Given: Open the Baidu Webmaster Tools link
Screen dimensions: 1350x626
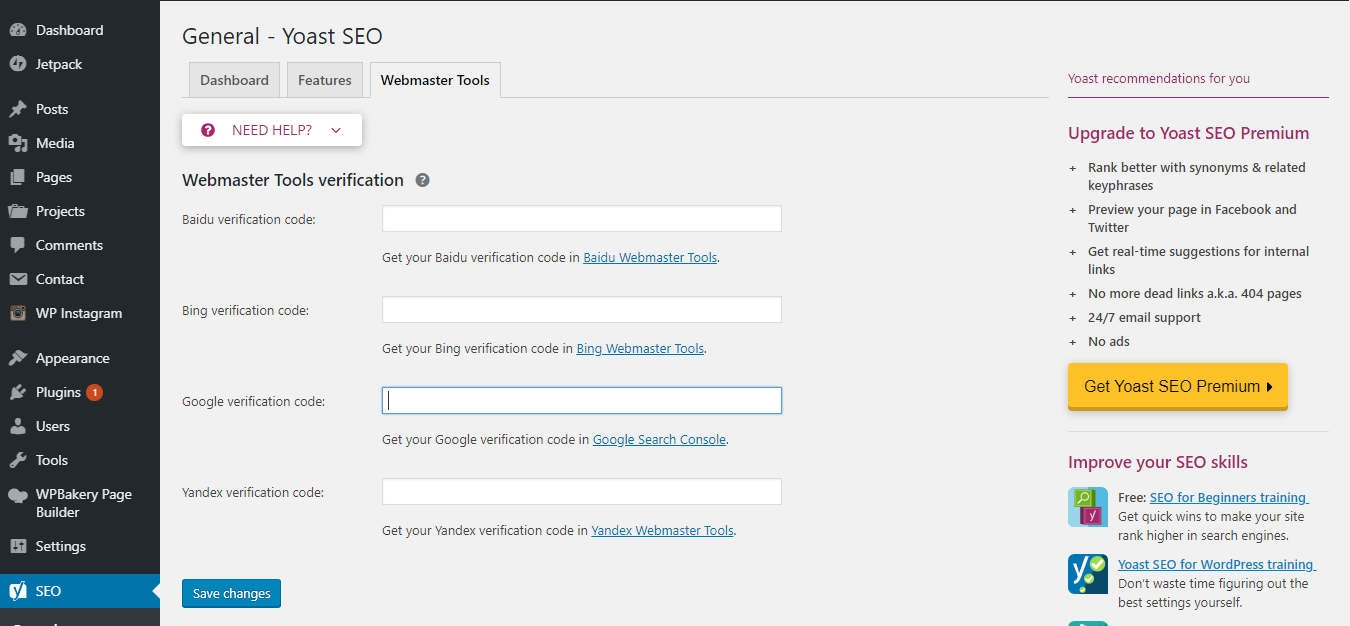Looking at the screenshot, I should click(650, 257).
